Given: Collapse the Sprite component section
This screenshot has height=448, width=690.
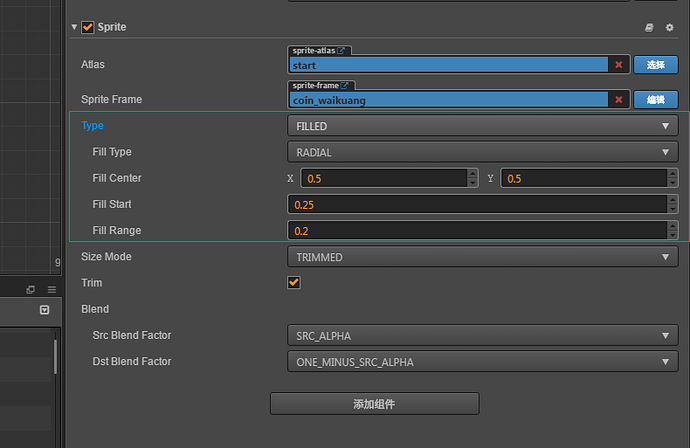Looking at the screenshot, I should pos(74,28).
